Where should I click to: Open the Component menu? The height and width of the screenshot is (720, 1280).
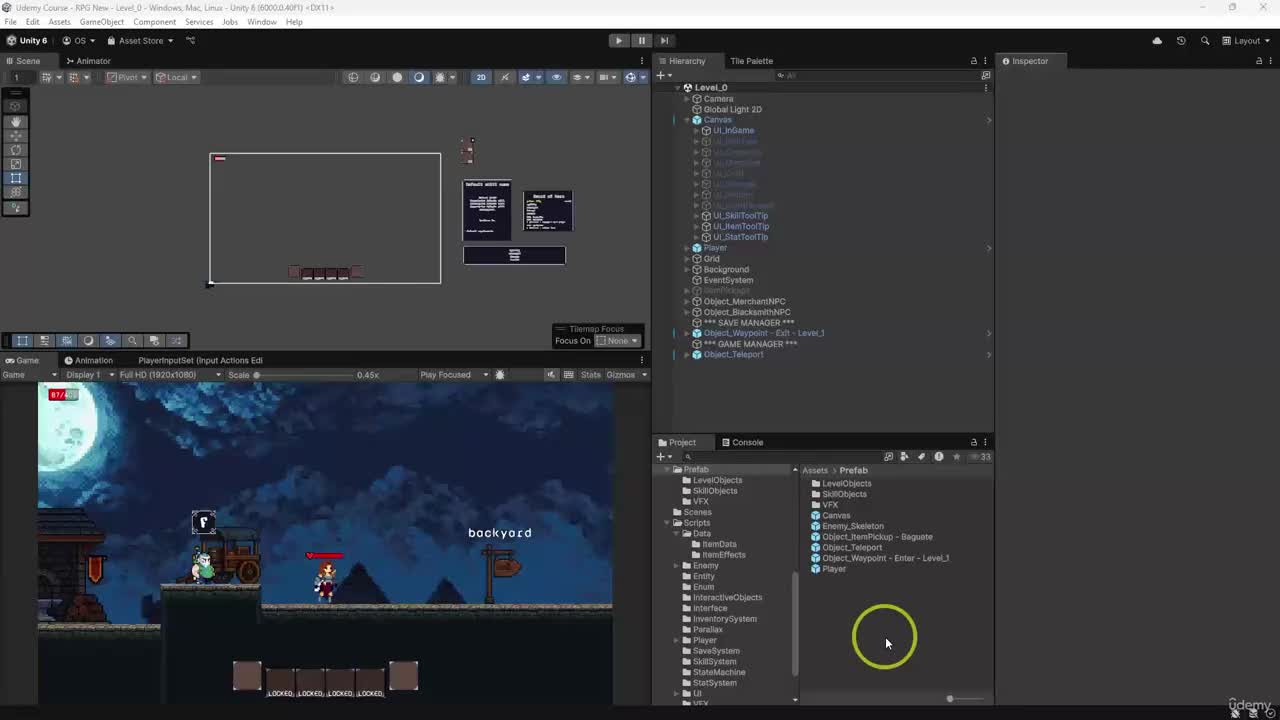click(154, 22)
